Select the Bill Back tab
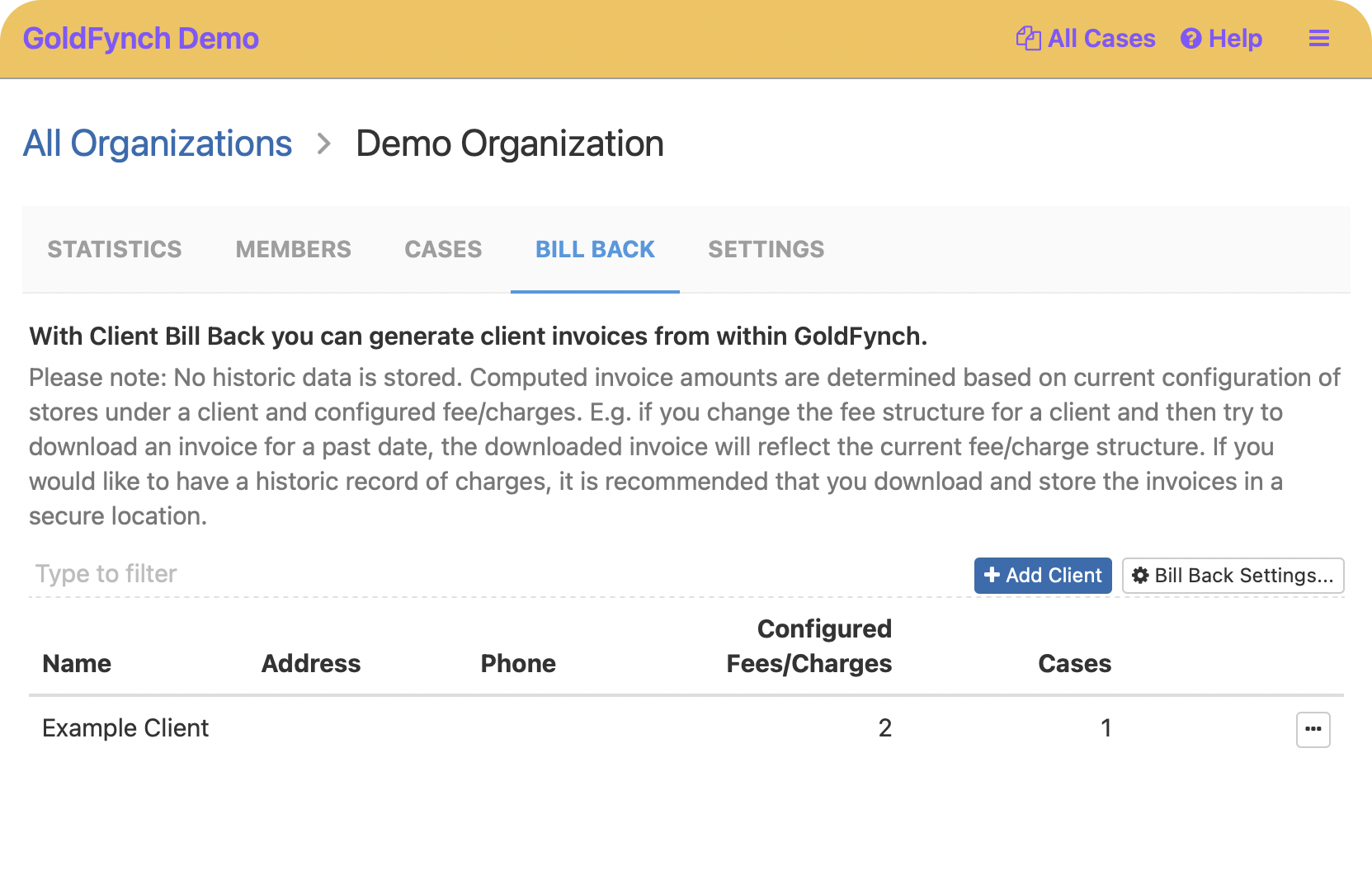Screen dimensions: 1372x894 595,249
